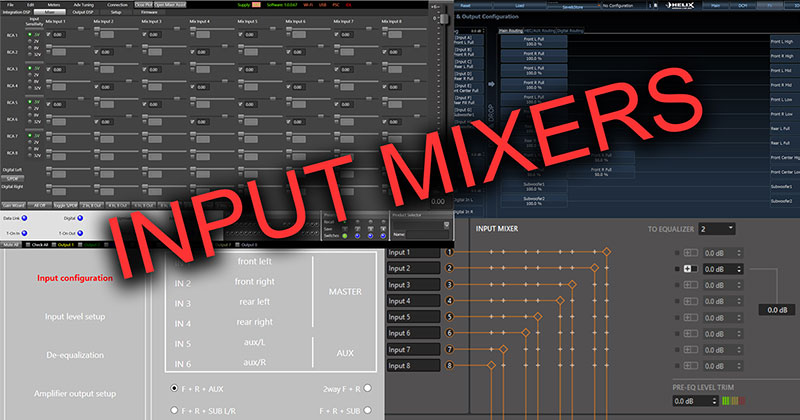The image size is (800, 420).
Task: Click the Helix logo in the top bar
Action: [x=680, y=6]
